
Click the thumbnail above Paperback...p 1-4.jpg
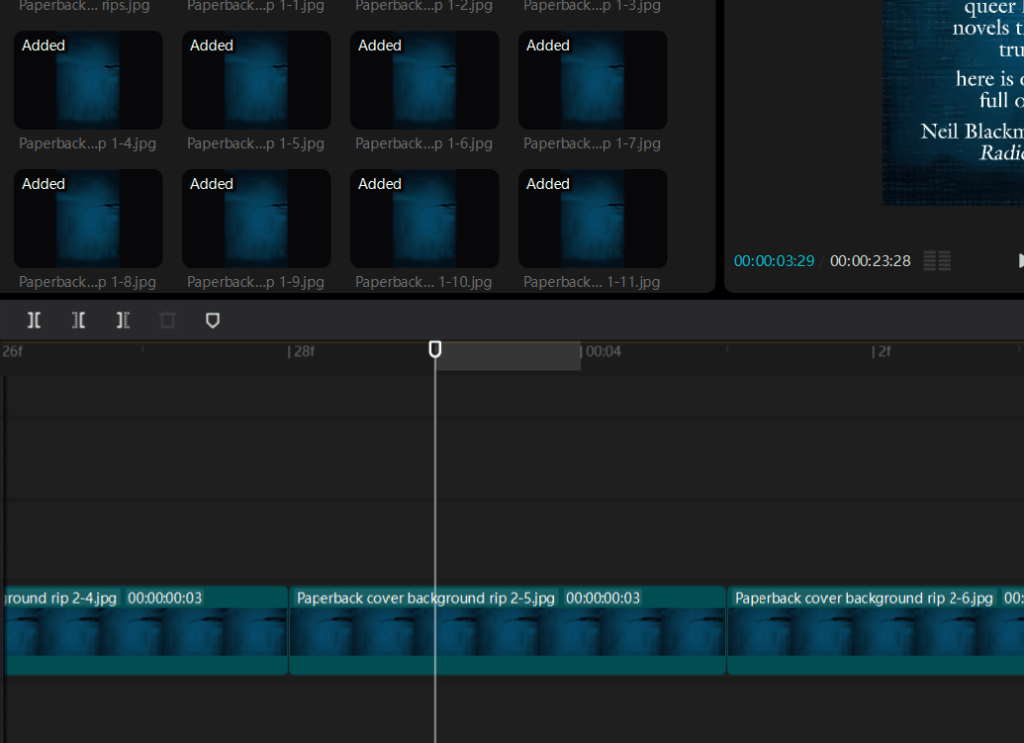[x=88, y=80]
